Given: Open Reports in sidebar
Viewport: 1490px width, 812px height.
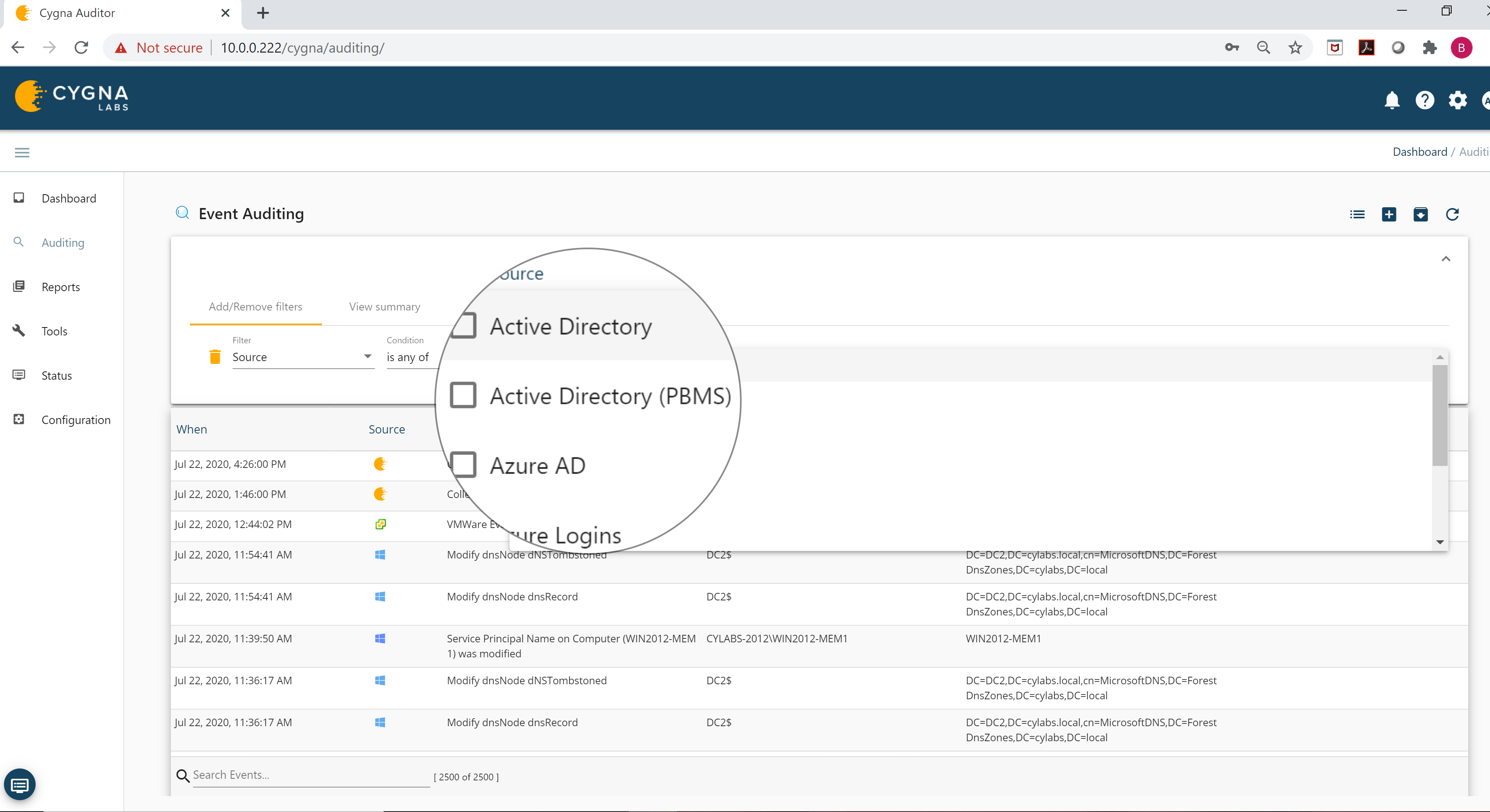Looking at the screenshot, I should tap(60, 287).
